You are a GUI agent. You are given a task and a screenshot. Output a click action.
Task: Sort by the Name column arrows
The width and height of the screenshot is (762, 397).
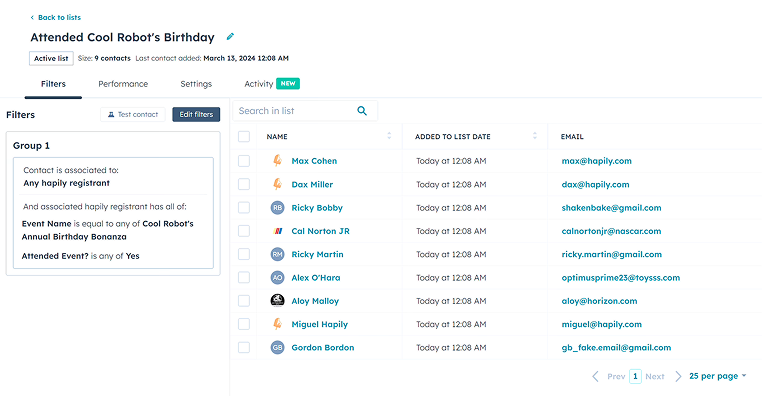click(389, 136)
